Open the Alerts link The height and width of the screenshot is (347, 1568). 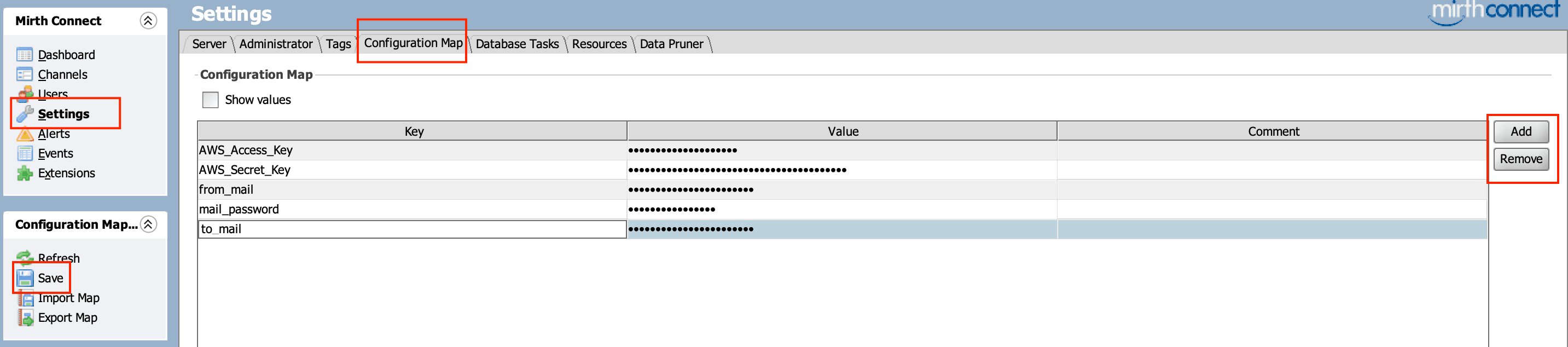coord(54,134)
